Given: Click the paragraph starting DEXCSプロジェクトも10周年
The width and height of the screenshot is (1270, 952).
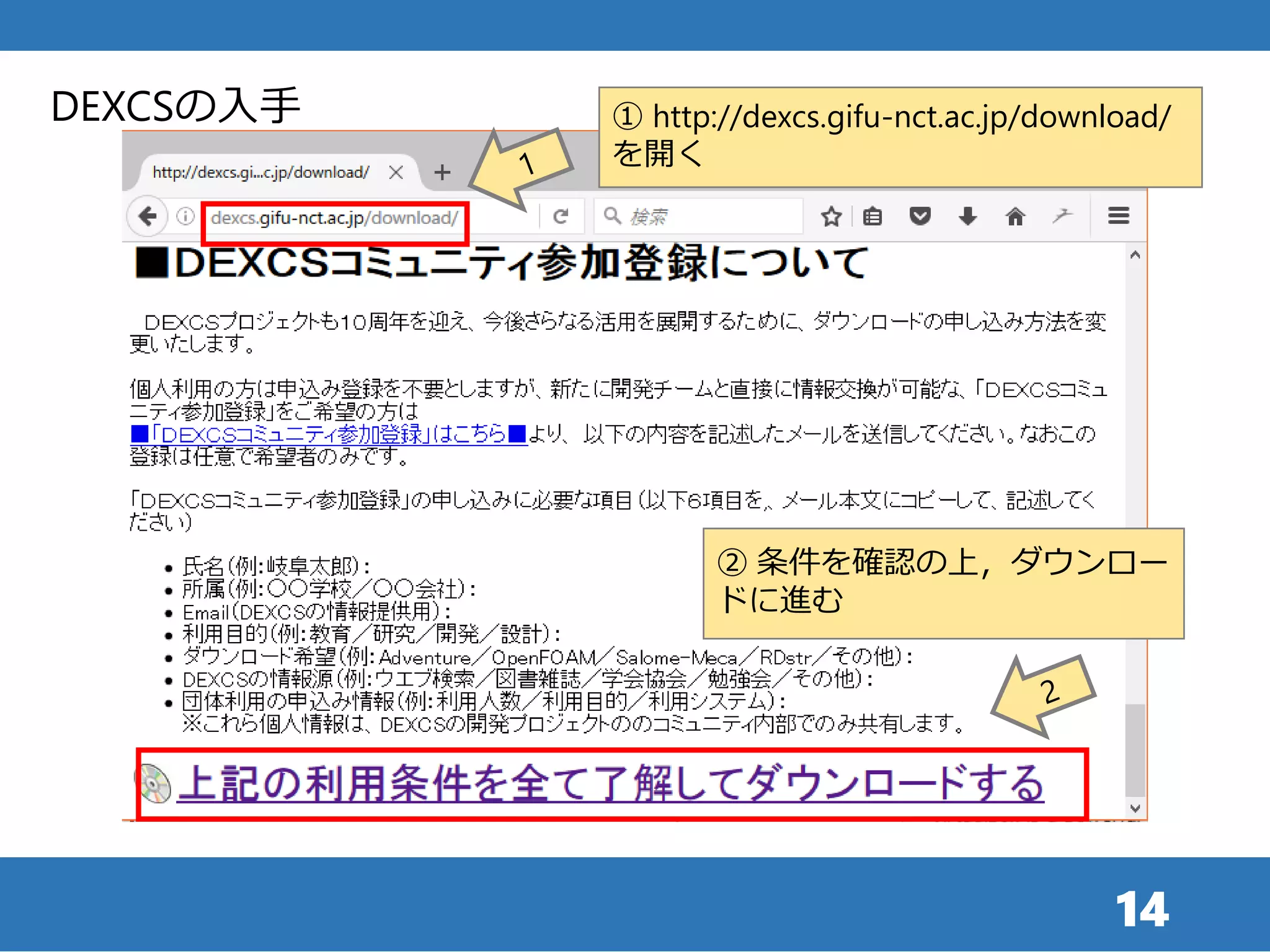Looking at the screenshot, I should [x=618, y=332].
